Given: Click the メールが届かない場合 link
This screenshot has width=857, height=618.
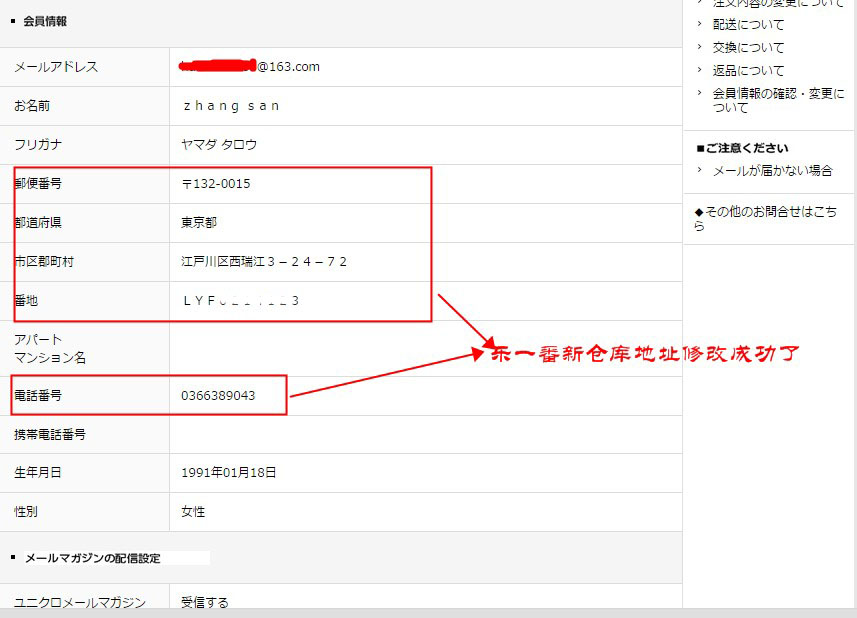Looking at the screenshot, I should point(772,171).
